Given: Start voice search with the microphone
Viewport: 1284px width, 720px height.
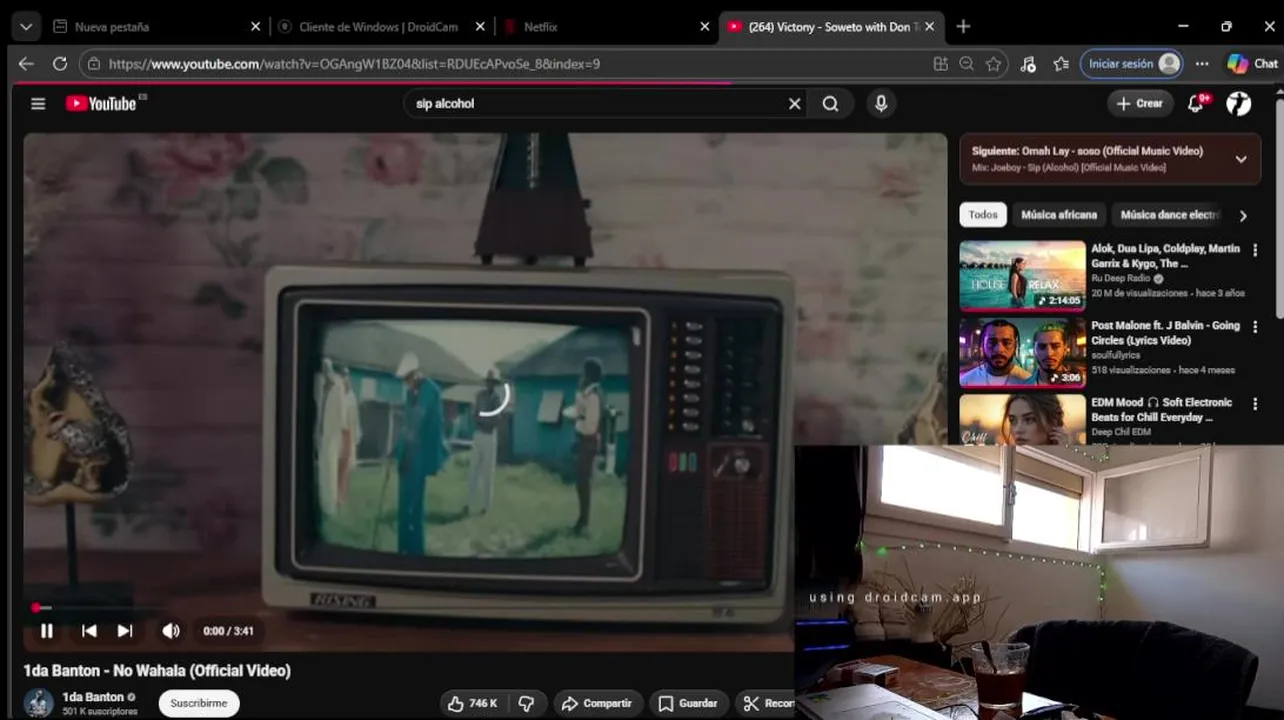Looking at the screenshot, I should pyautogui.click(x=881, y=103).
